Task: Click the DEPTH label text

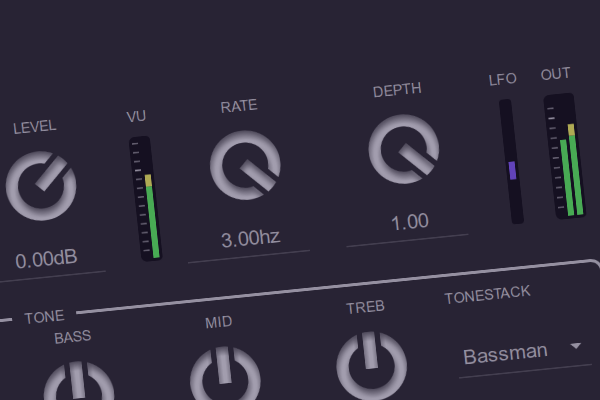Action: [397, 90]
